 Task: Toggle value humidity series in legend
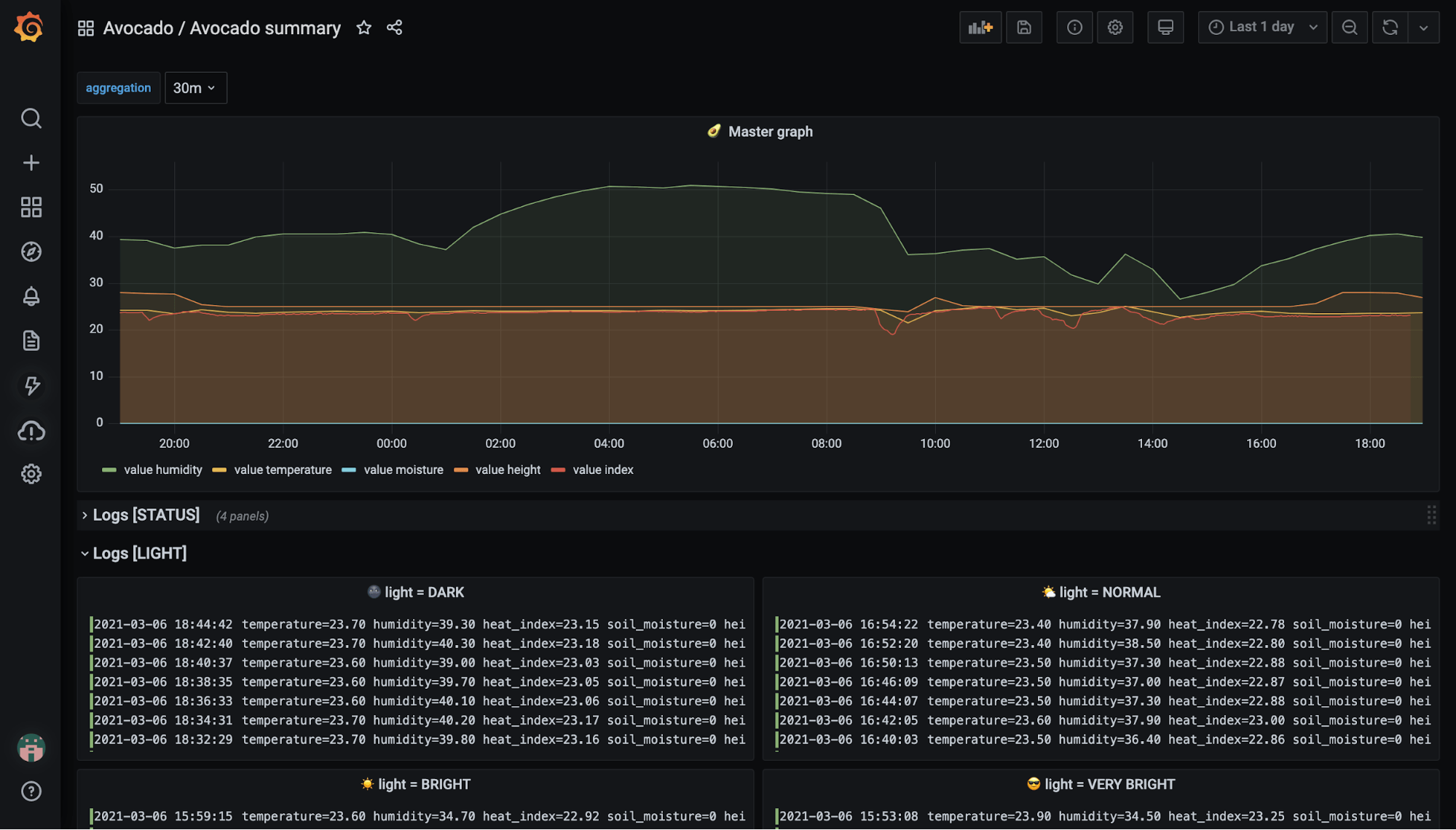[x=162, y=470]
